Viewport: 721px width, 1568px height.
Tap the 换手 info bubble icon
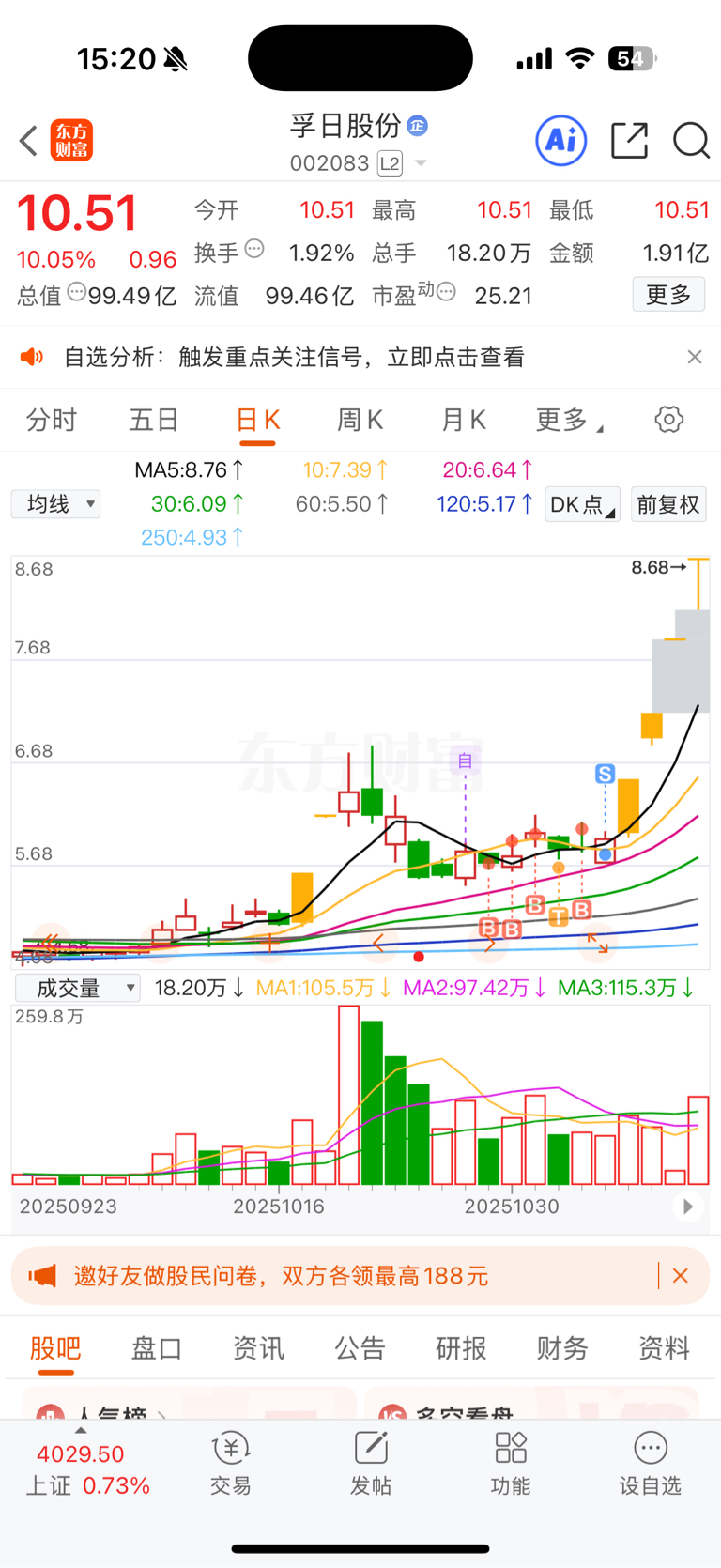(254, 250)
